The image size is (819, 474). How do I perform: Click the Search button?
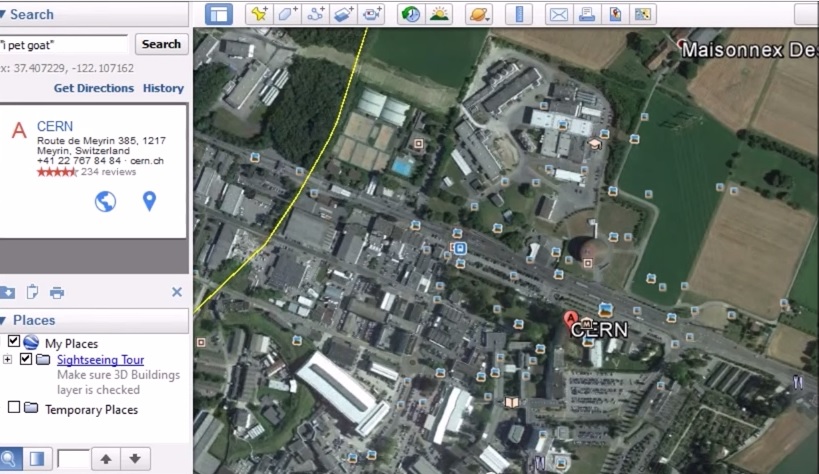161,44
